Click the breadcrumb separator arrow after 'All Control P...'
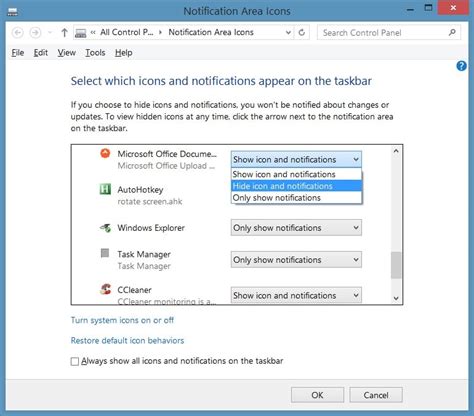The width and height of the screenshot is (474, 416). 161,32
